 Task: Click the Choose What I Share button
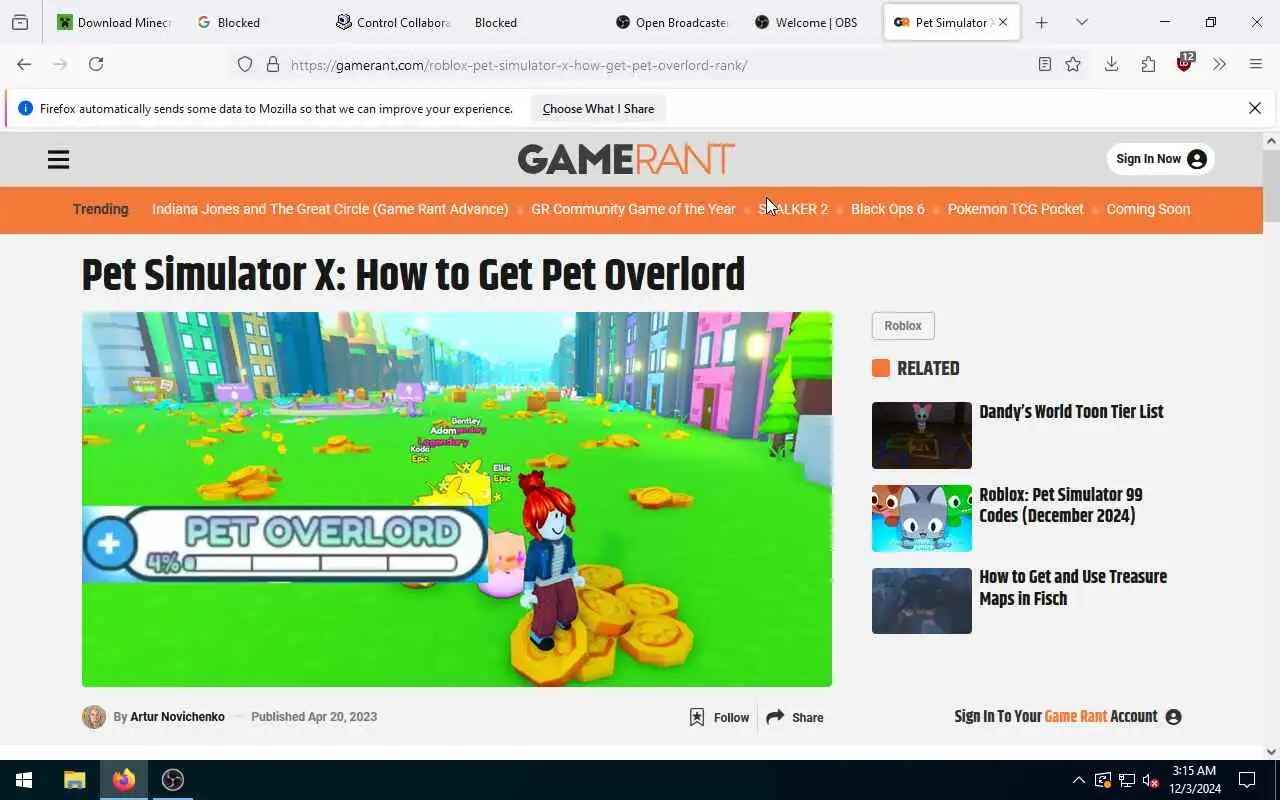[598, 109]
